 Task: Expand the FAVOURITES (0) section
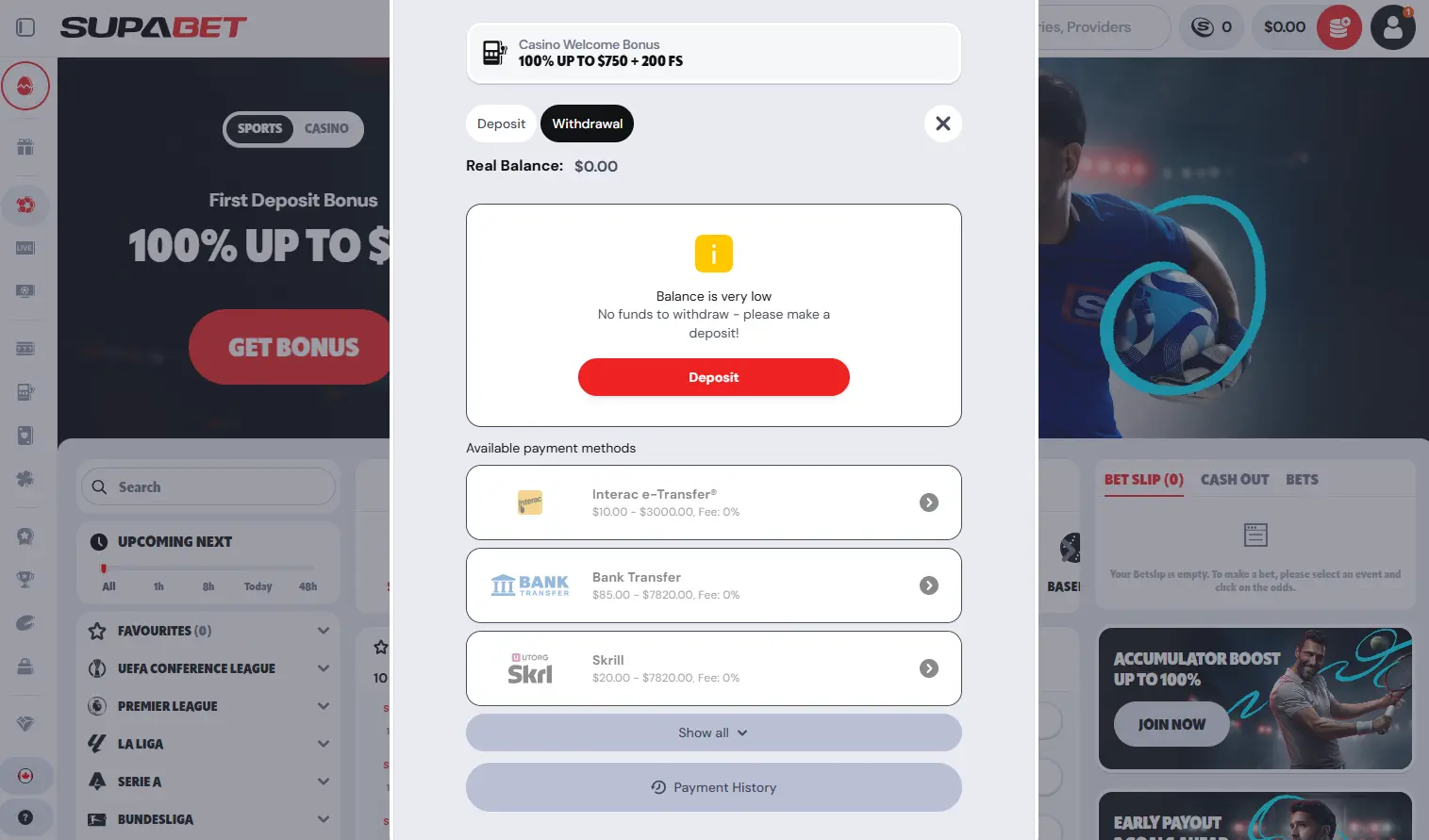tap(208, 631)
